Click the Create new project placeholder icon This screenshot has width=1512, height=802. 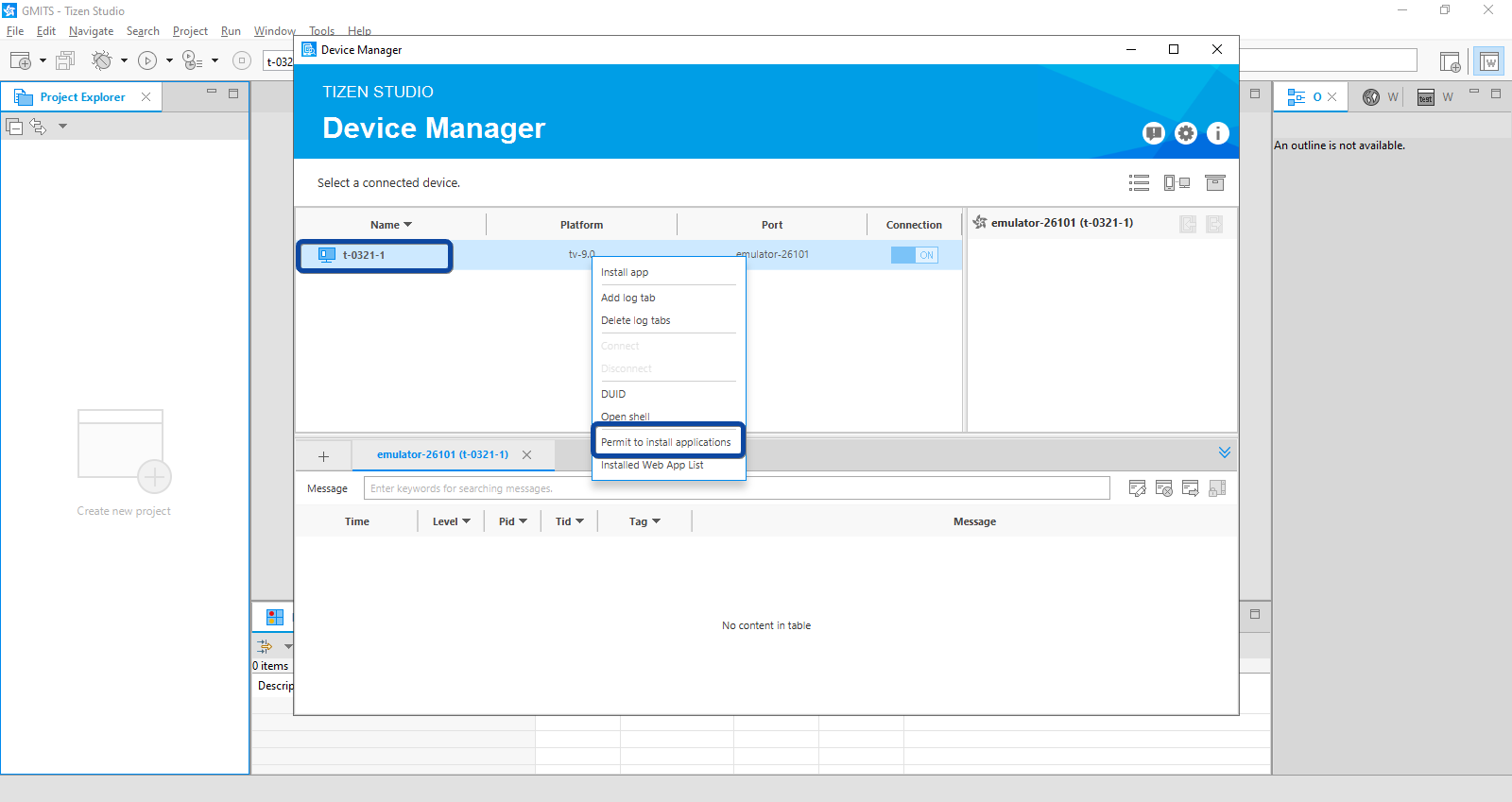(x=124, y=451)
